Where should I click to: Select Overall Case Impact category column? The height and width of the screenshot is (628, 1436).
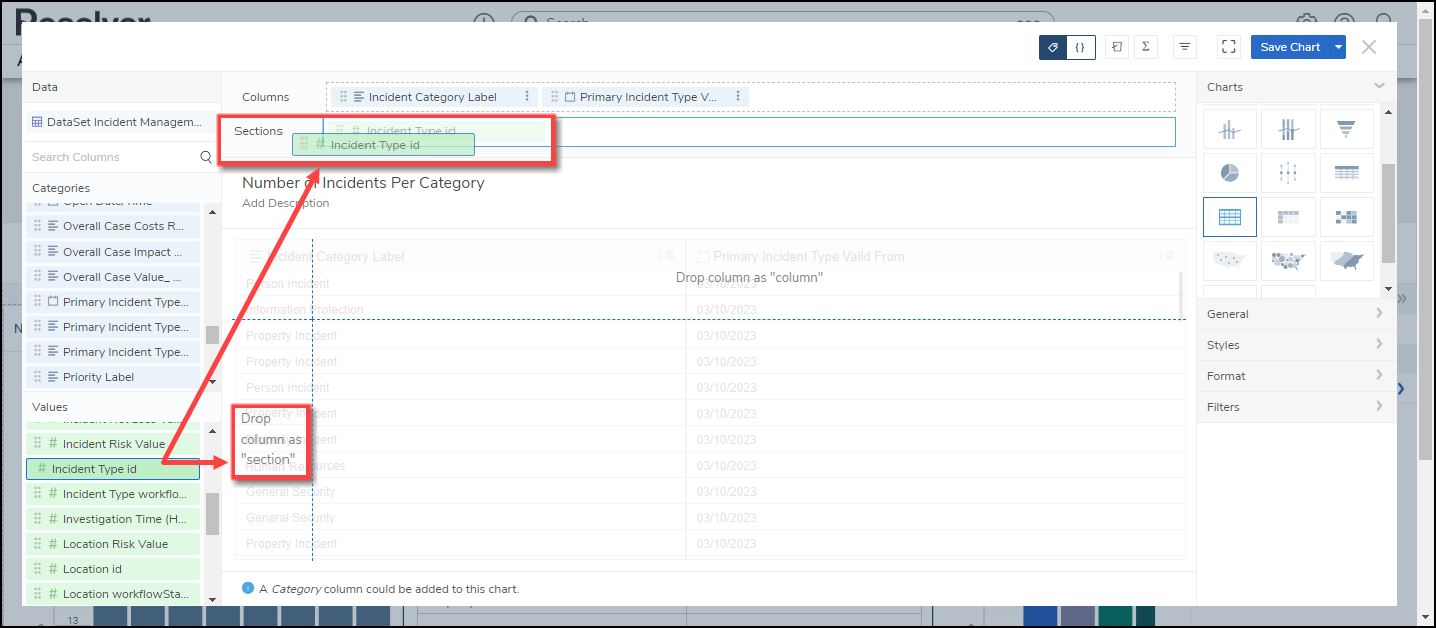click(113, 252)
